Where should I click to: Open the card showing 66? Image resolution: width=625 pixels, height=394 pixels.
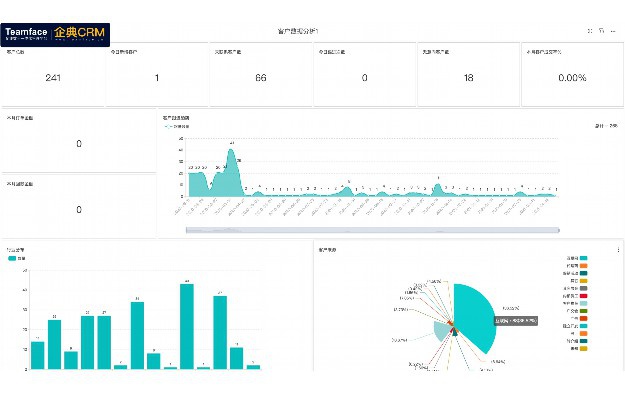click(x=261, y=75)
